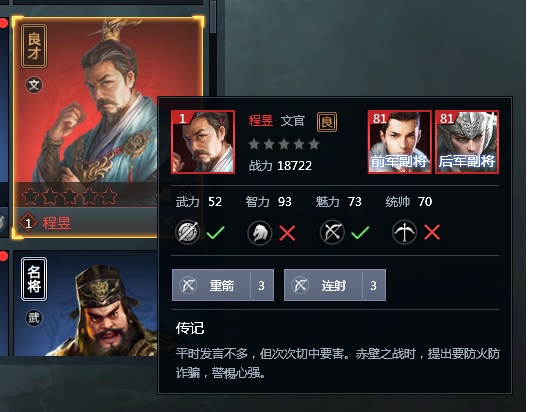Select the 名将 general card portrait
This screenshot has height=412, width=538.
click(x=85, y=303)
